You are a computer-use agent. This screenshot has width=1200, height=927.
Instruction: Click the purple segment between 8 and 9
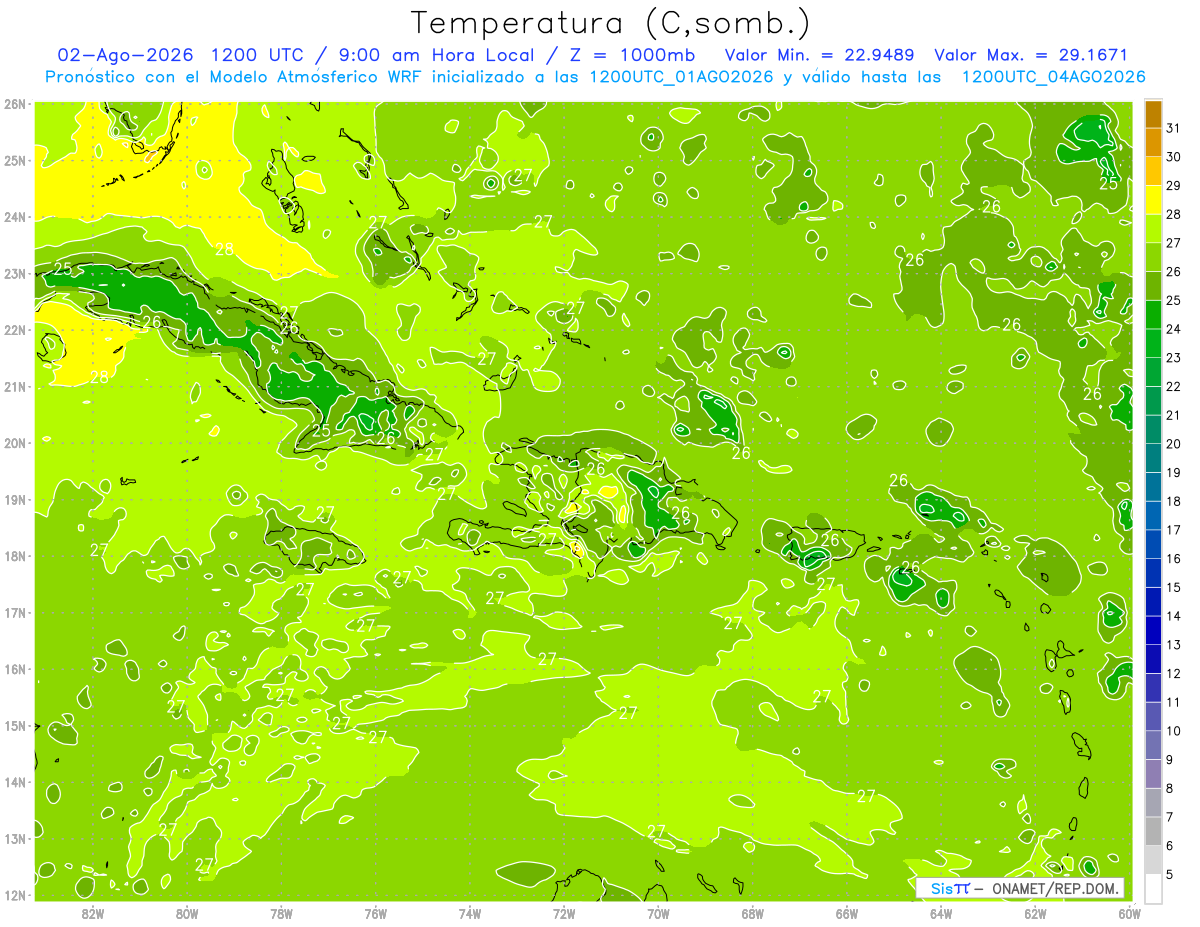pos(1152,773)
